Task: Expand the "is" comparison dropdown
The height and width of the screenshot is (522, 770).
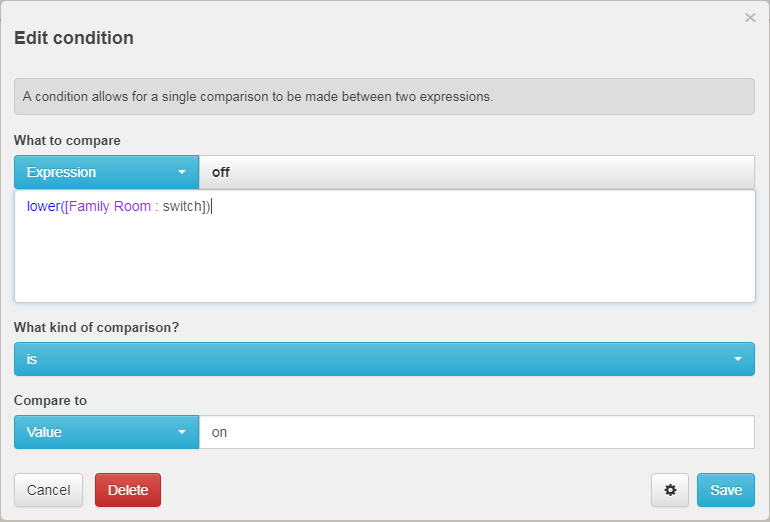Action: 384,359
